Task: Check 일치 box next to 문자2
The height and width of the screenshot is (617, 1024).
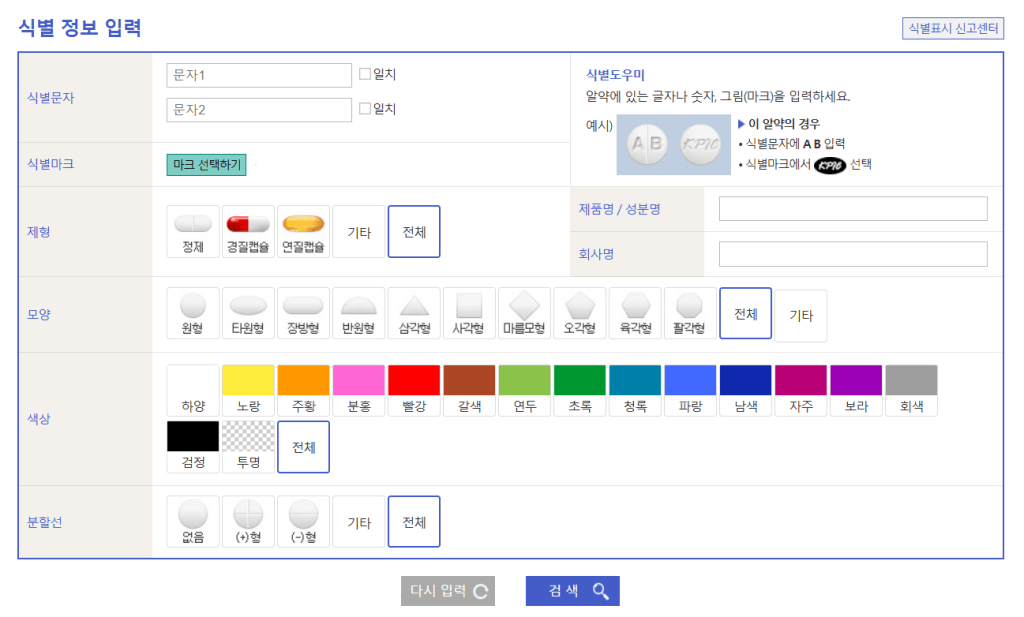Action: tap(365, 109)
